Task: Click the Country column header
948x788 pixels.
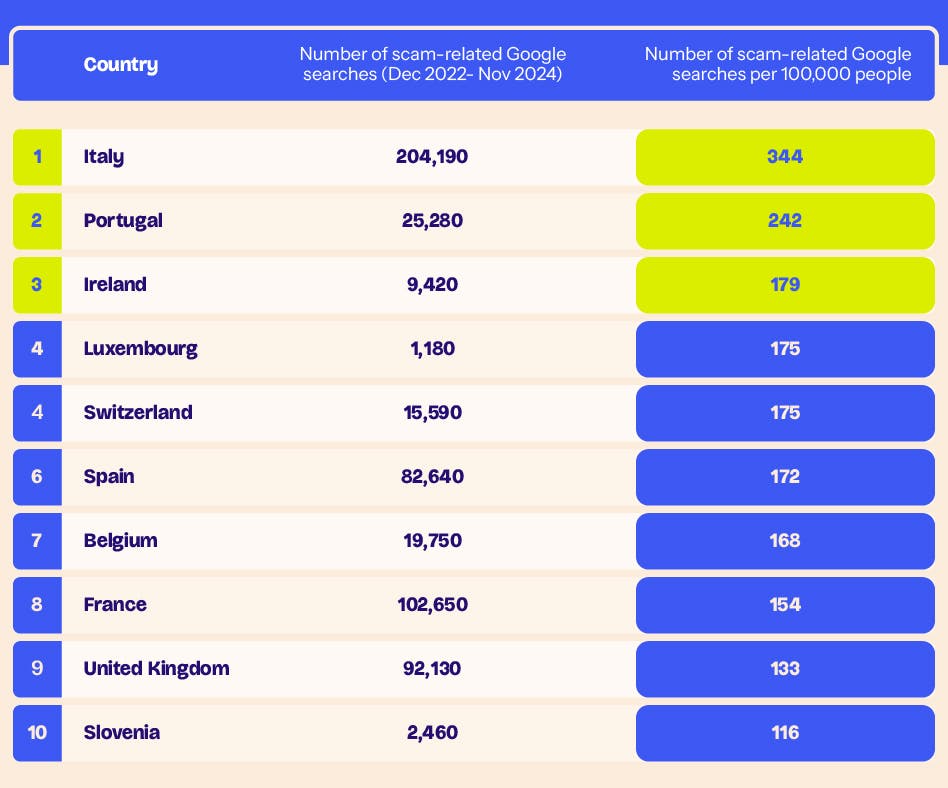Action: [x=121, y=65]
